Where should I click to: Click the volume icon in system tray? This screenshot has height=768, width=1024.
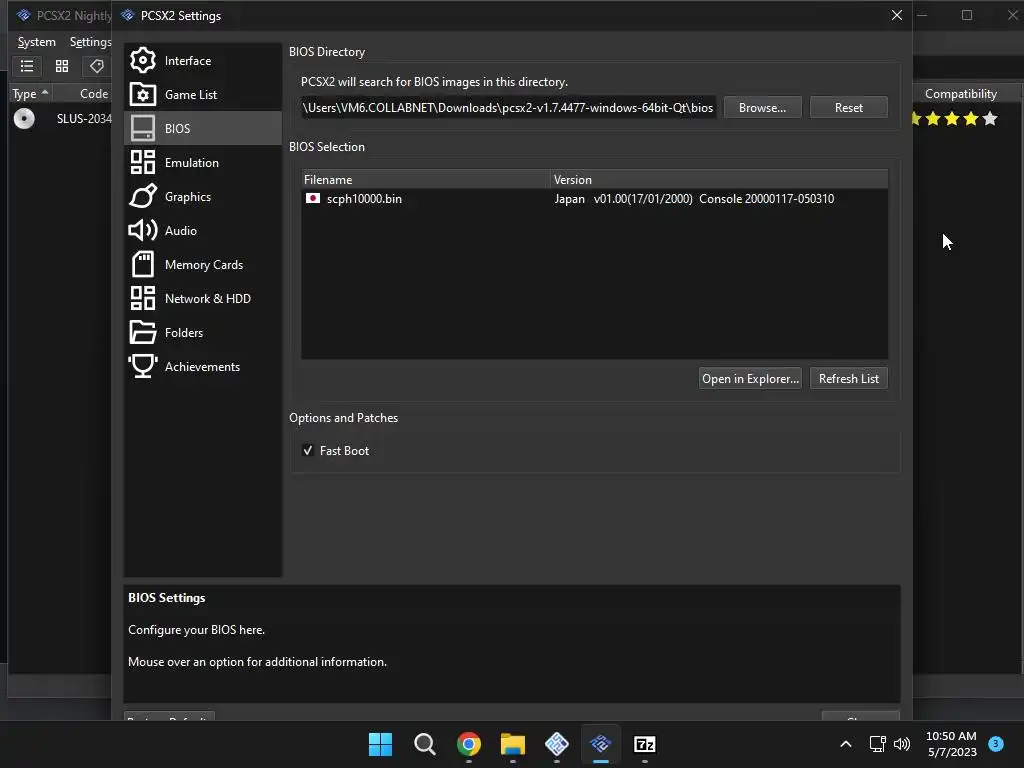click(x=902, y=744)
